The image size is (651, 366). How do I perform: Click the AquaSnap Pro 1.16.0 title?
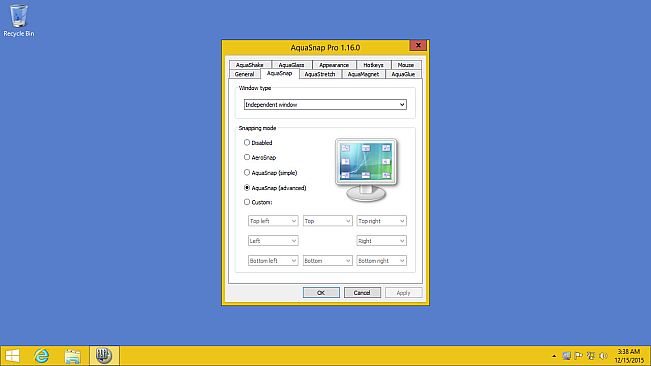325,48
